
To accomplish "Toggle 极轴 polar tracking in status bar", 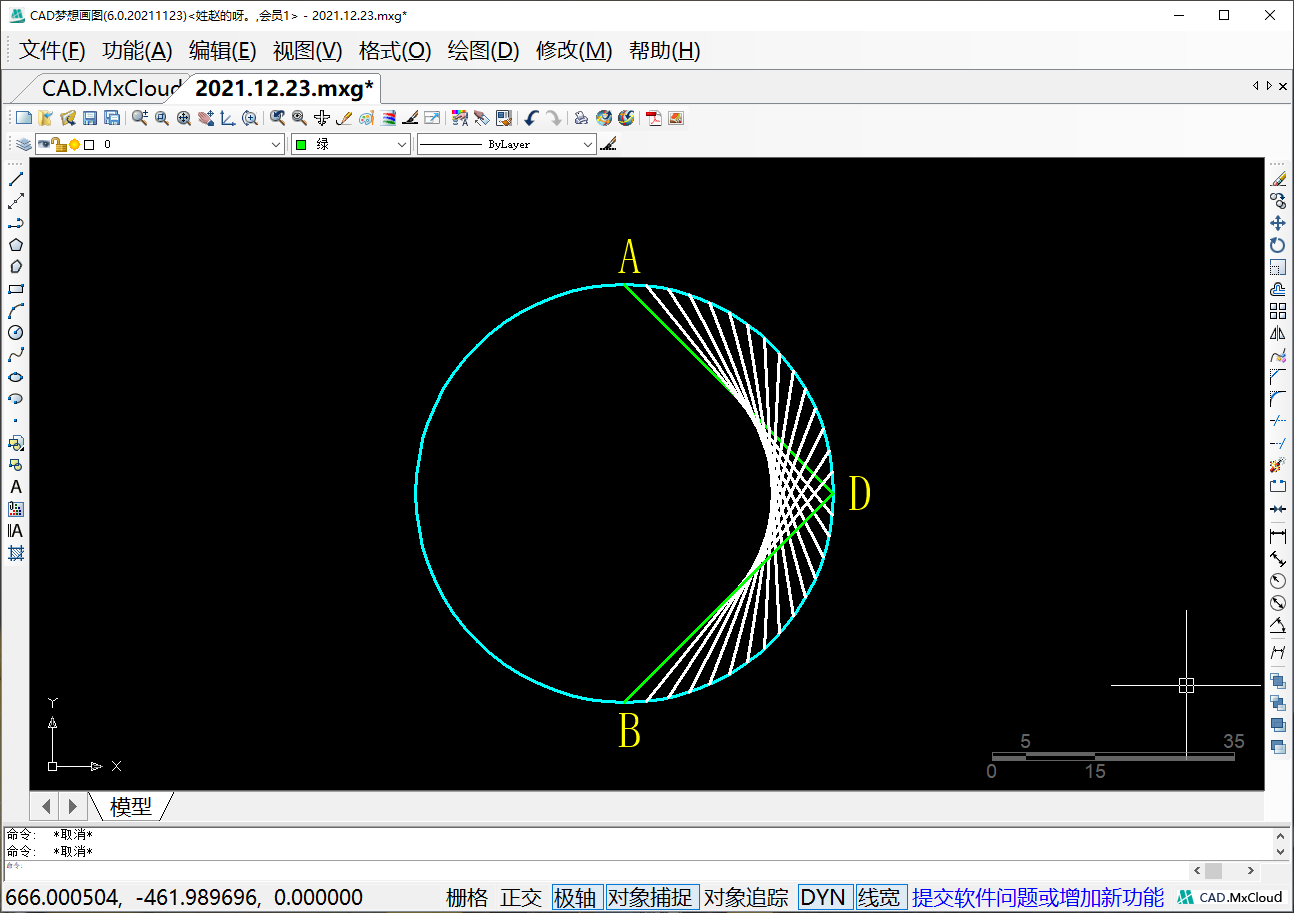I will [577, 897].
